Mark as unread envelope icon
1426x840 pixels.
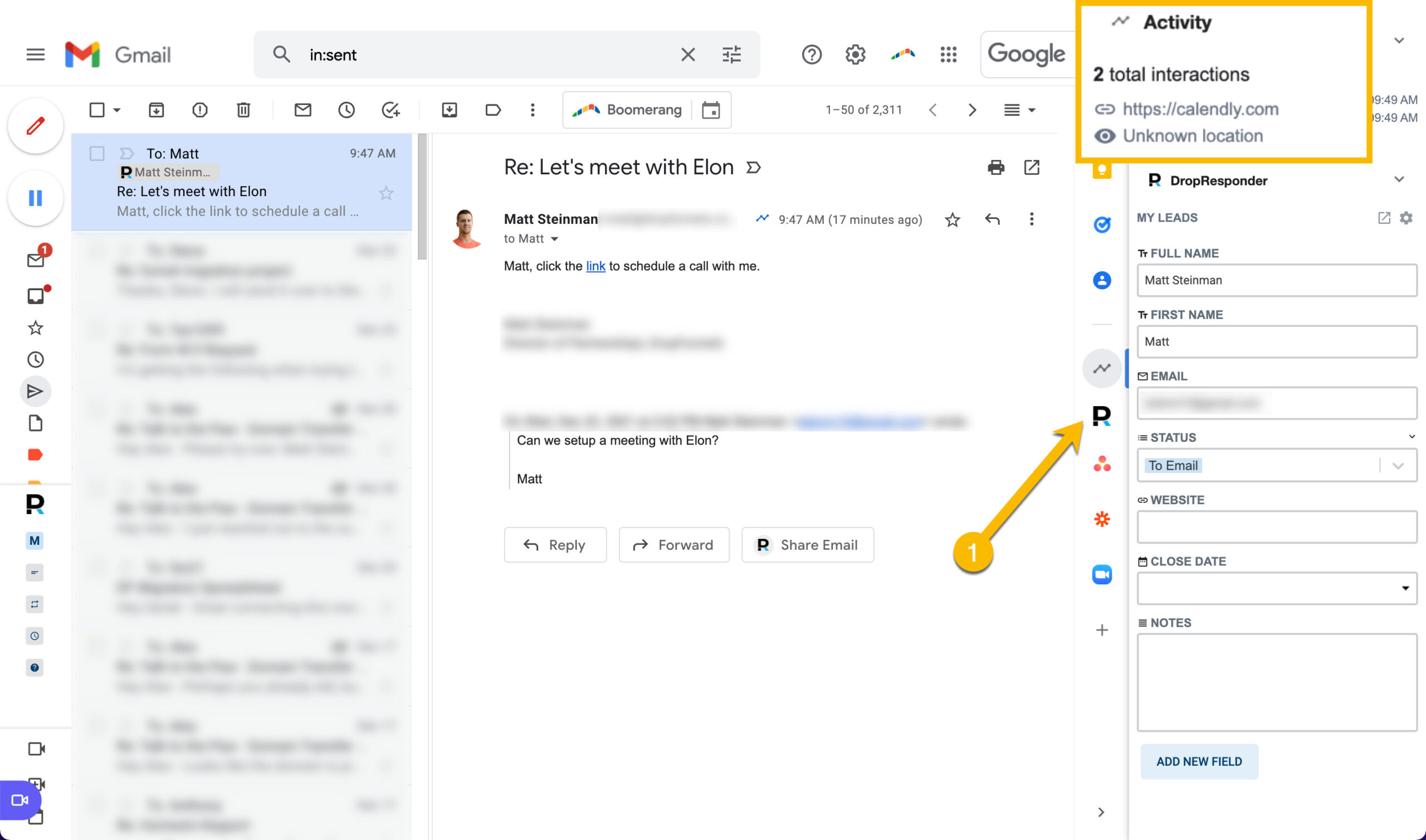point(302,110)
